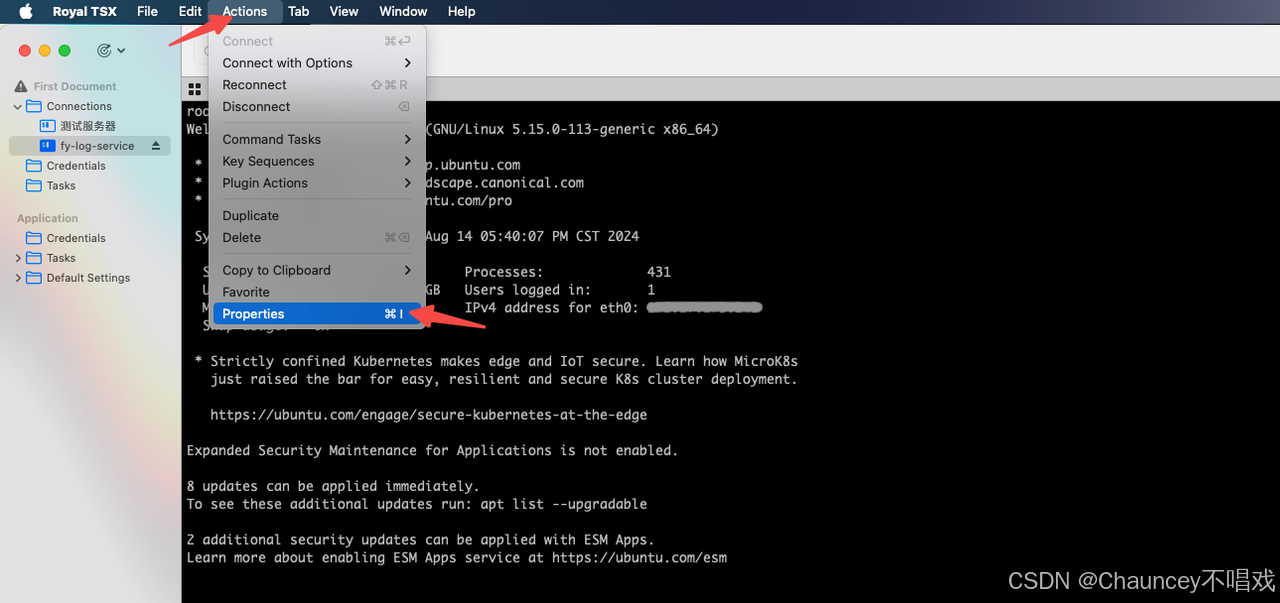Click the green zoom window button

tap(65, 50)
